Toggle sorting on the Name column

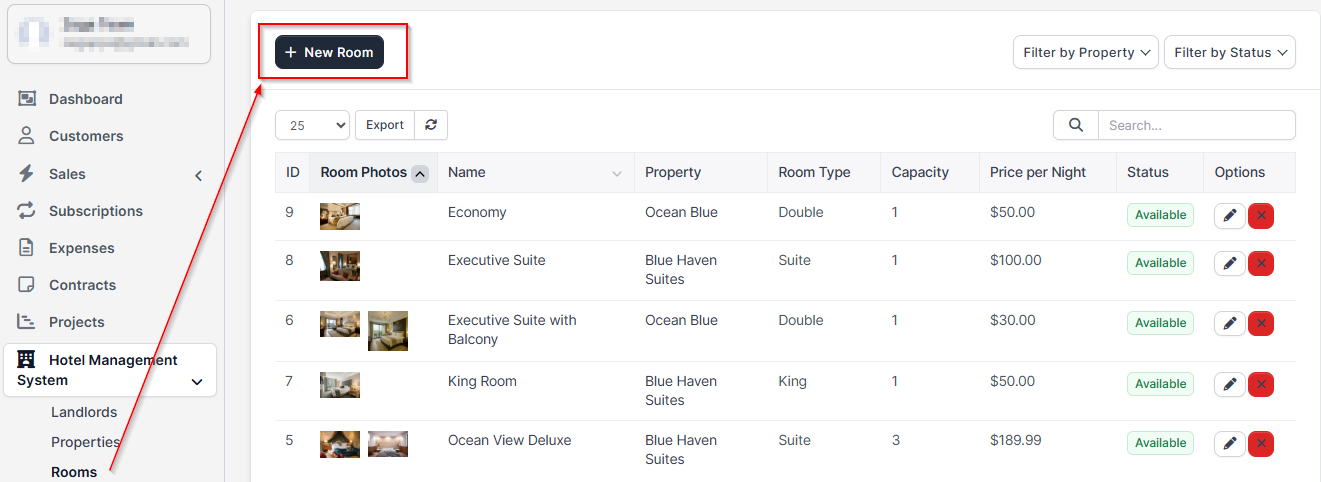(616, 173)
